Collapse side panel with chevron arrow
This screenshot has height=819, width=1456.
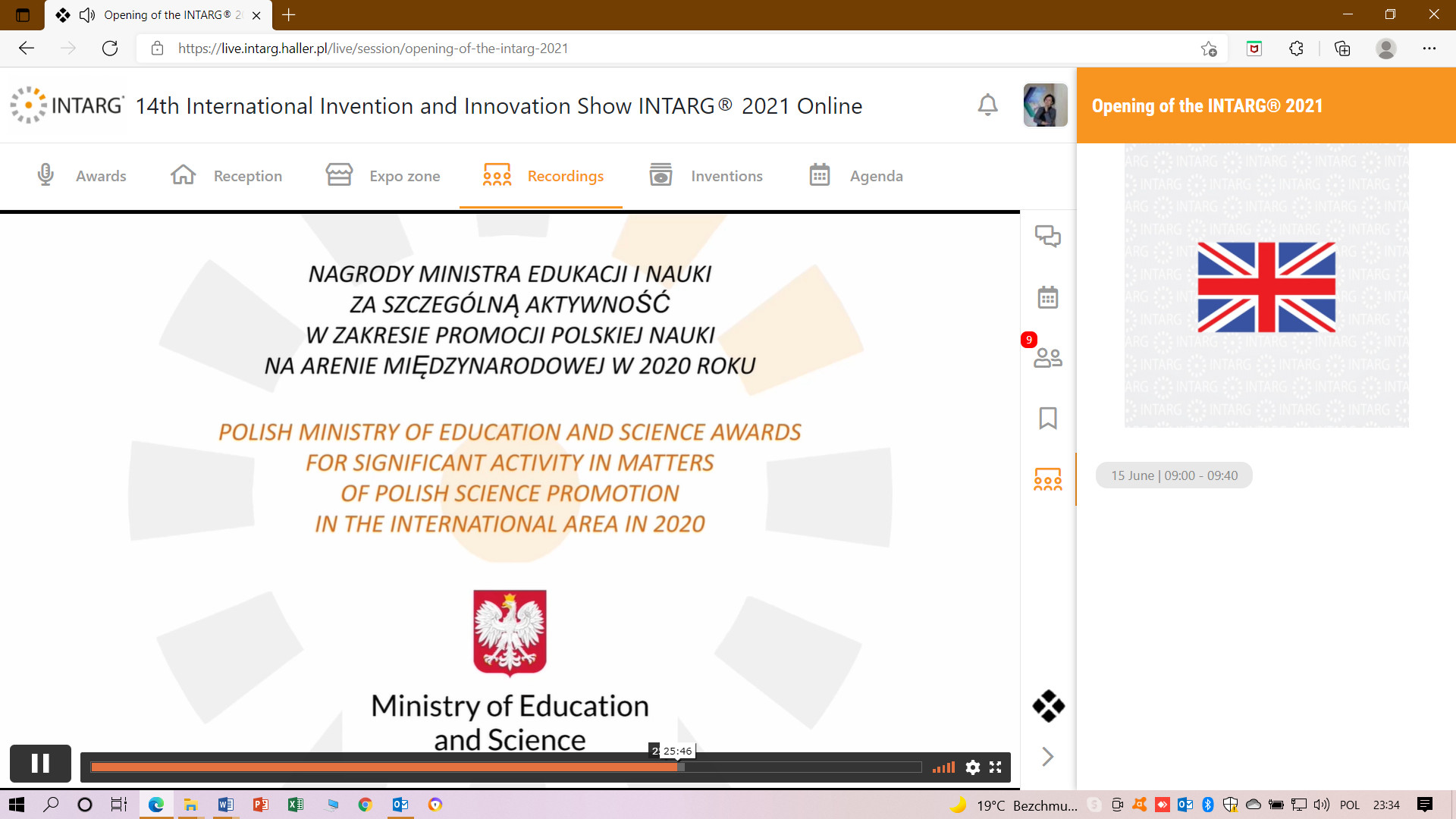coord(1048,756)
